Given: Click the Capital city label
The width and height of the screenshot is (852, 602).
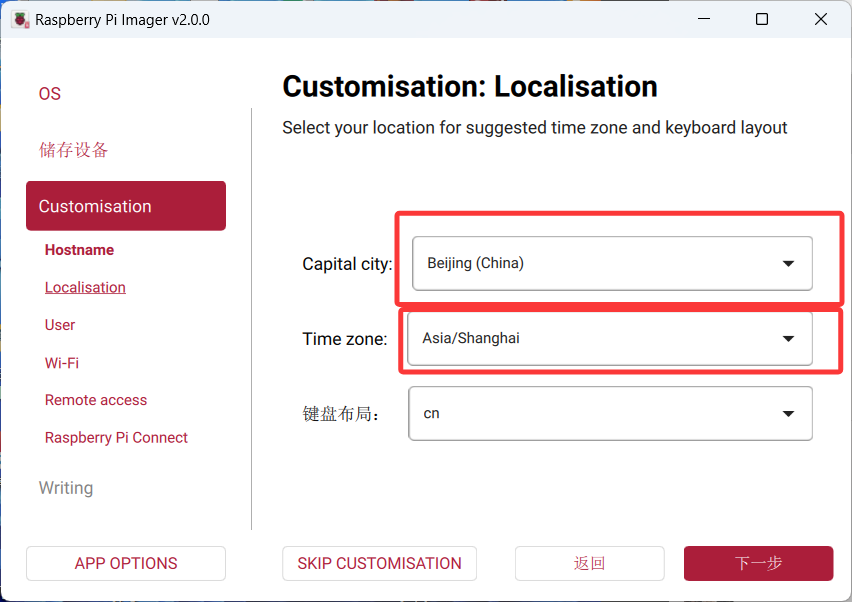Looking at the screenshot, I should (347, 264).
